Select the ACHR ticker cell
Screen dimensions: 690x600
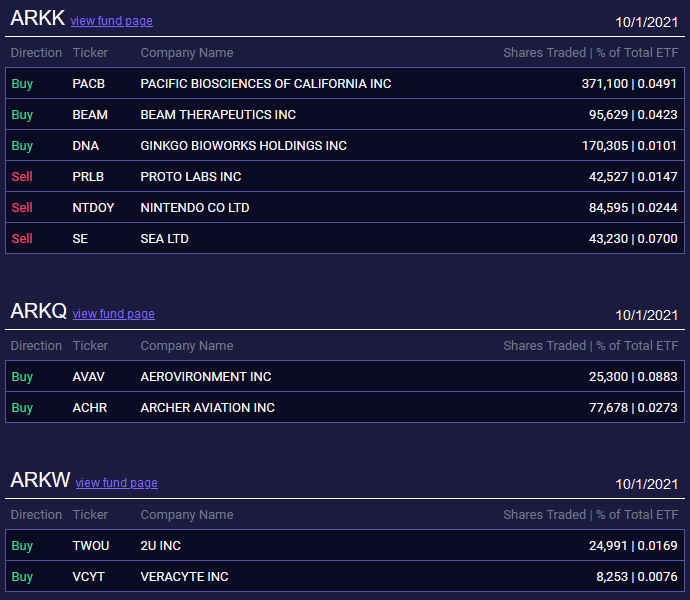[90, 408]
